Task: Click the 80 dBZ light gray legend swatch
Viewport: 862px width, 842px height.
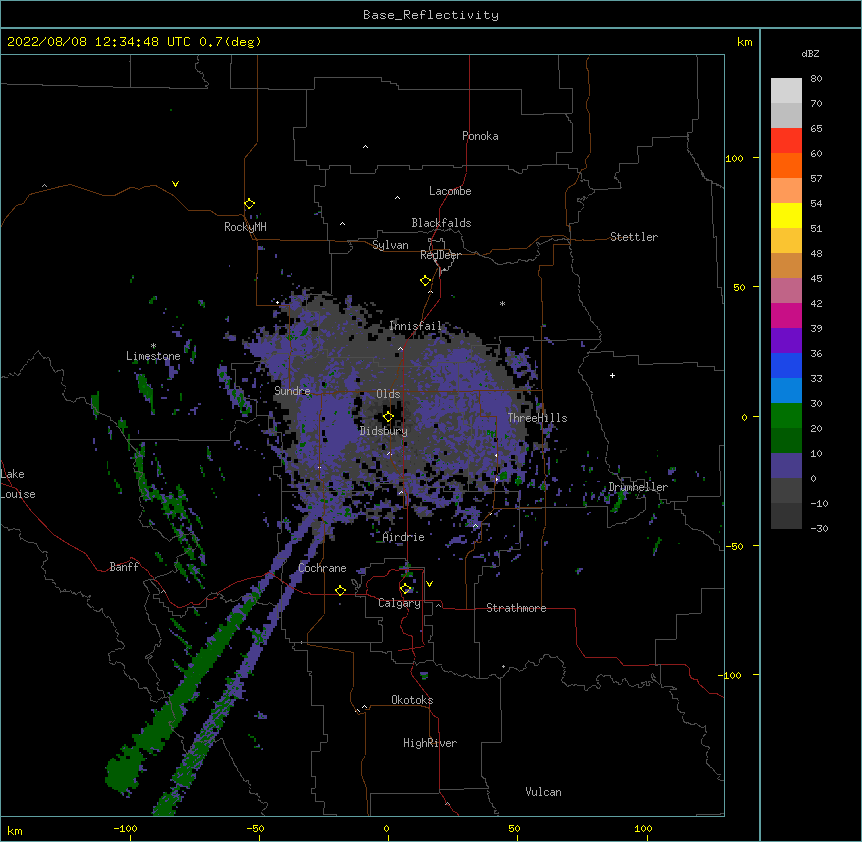Action: 786,91
